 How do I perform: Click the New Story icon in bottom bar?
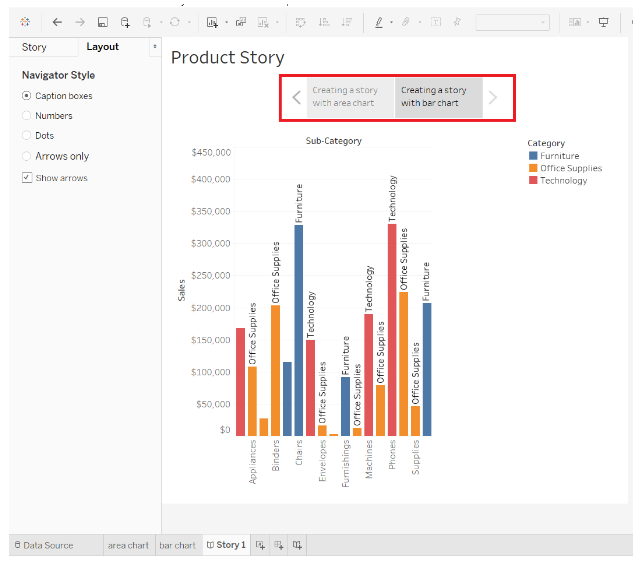[298, 545]
